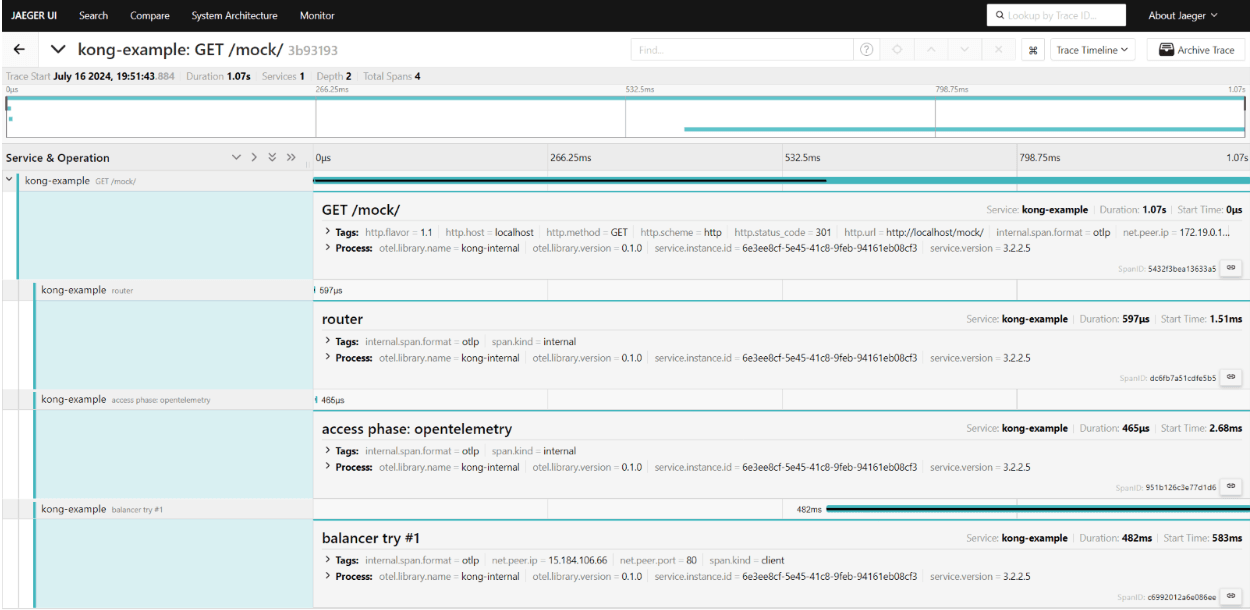Collapse one span level using single down-chevron icon
1250x610 pixels.
coord(237,157)
